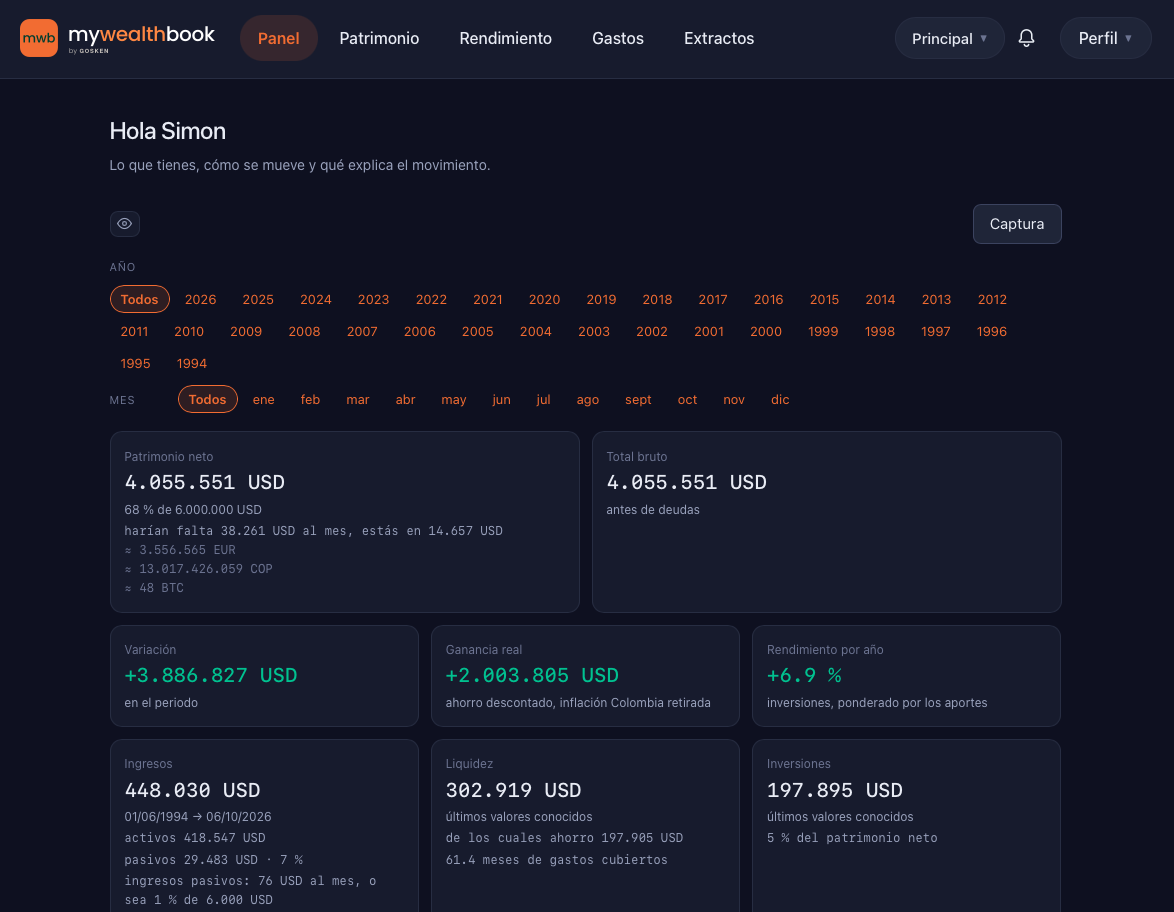Choose year 2020

pyautogui.click(x=544, y=300)
